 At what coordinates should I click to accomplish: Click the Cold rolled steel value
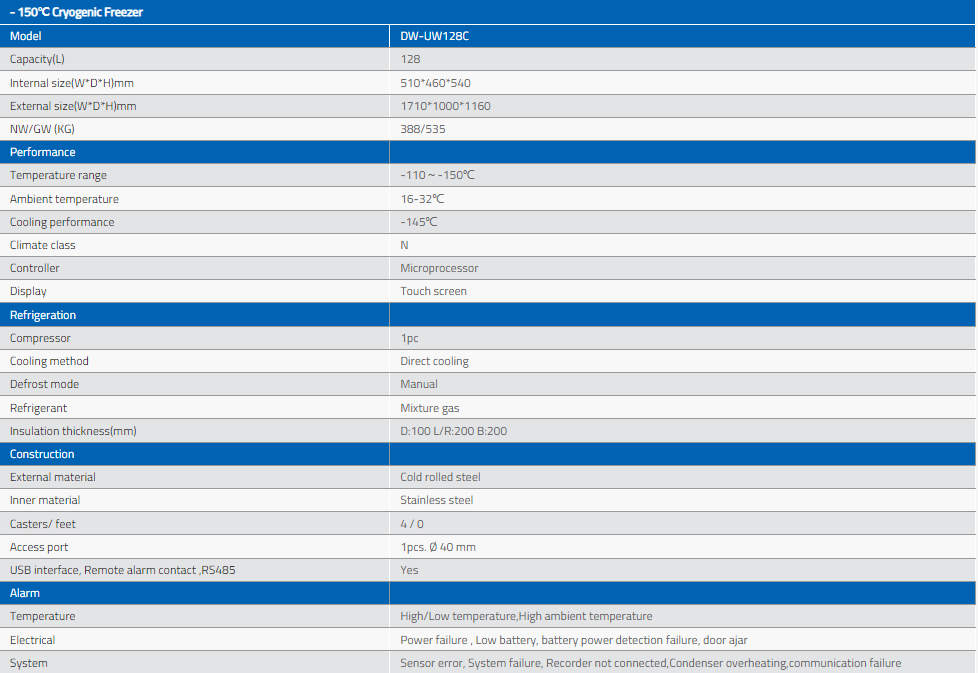440,477
